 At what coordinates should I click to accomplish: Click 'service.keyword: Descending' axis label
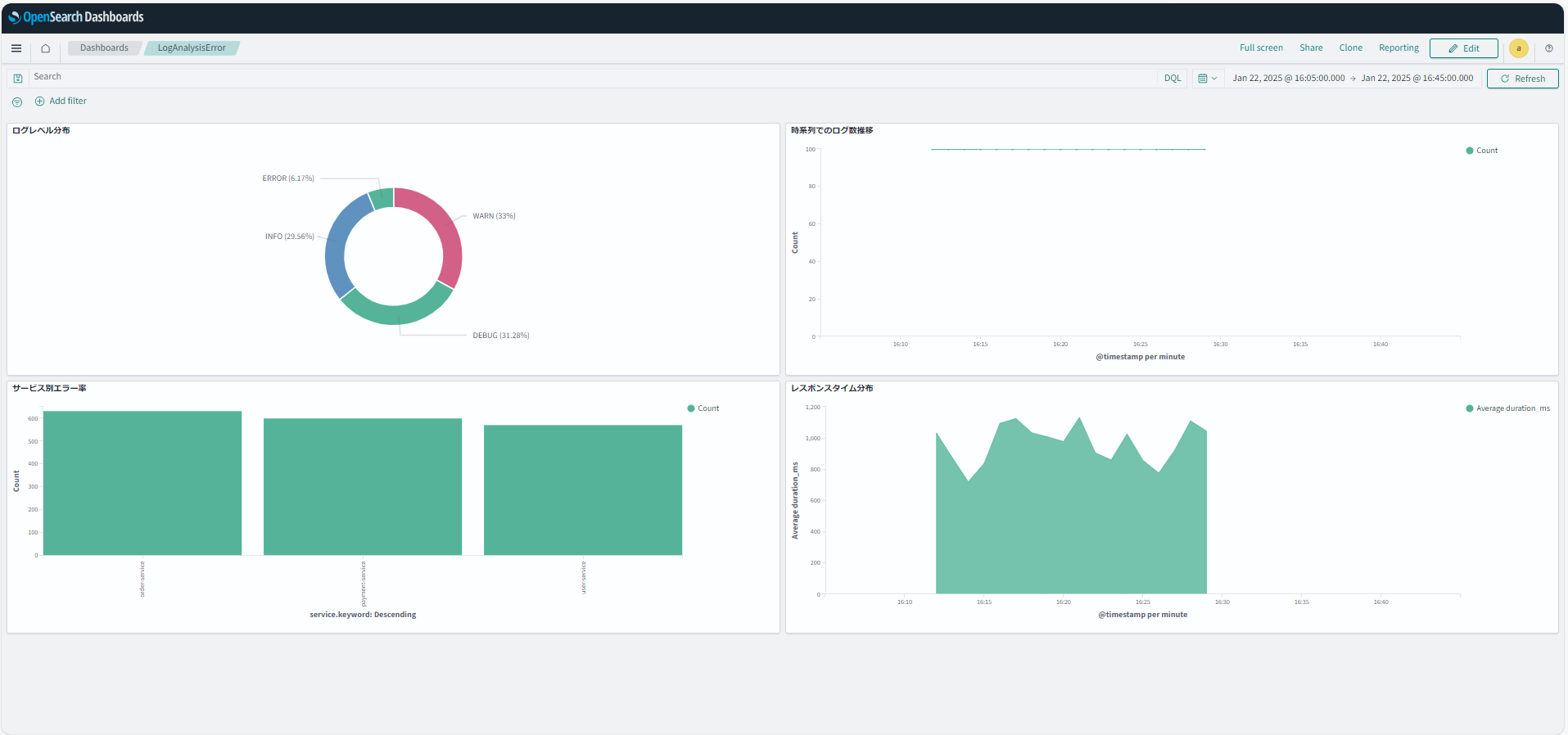[x=363, y=615]
